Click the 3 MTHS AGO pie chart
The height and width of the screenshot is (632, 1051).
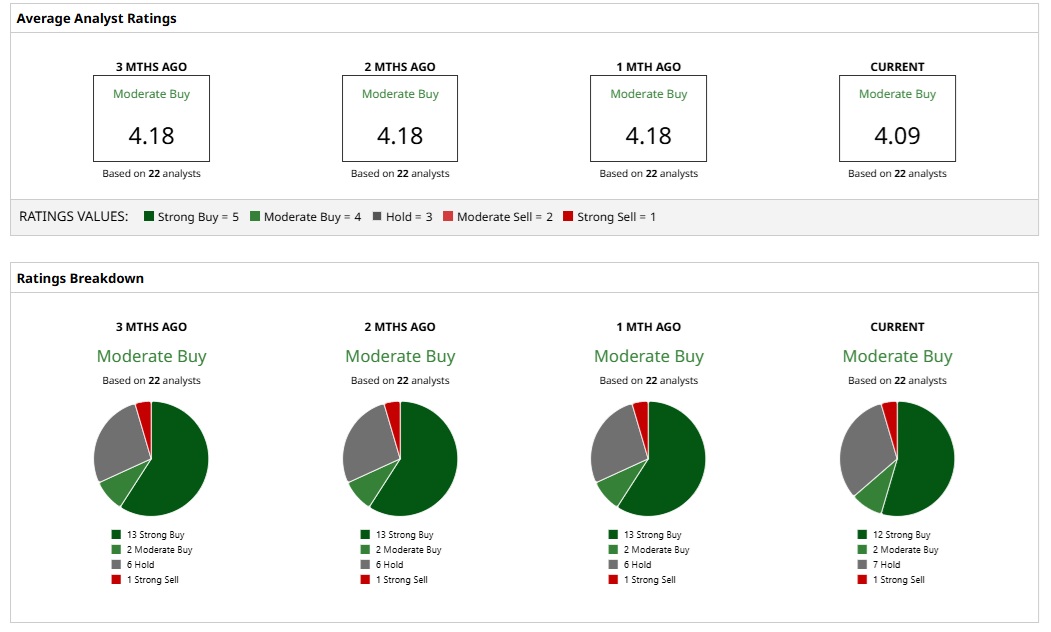[151, 458]
